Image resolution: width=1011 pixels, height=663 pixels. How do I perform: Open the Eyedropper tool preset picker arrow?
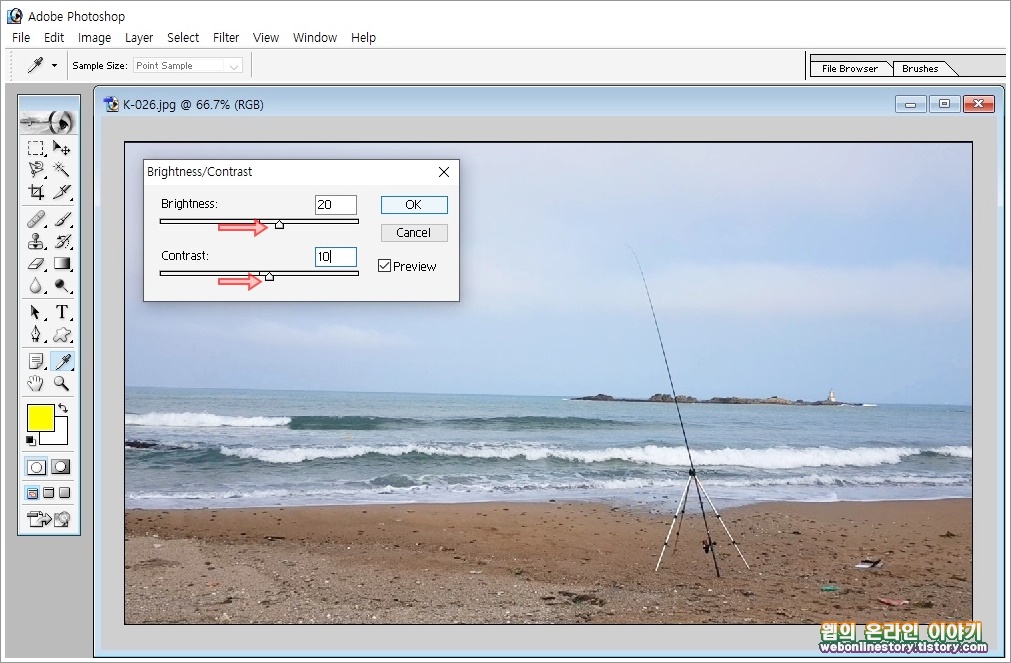[x=54, y=65]
